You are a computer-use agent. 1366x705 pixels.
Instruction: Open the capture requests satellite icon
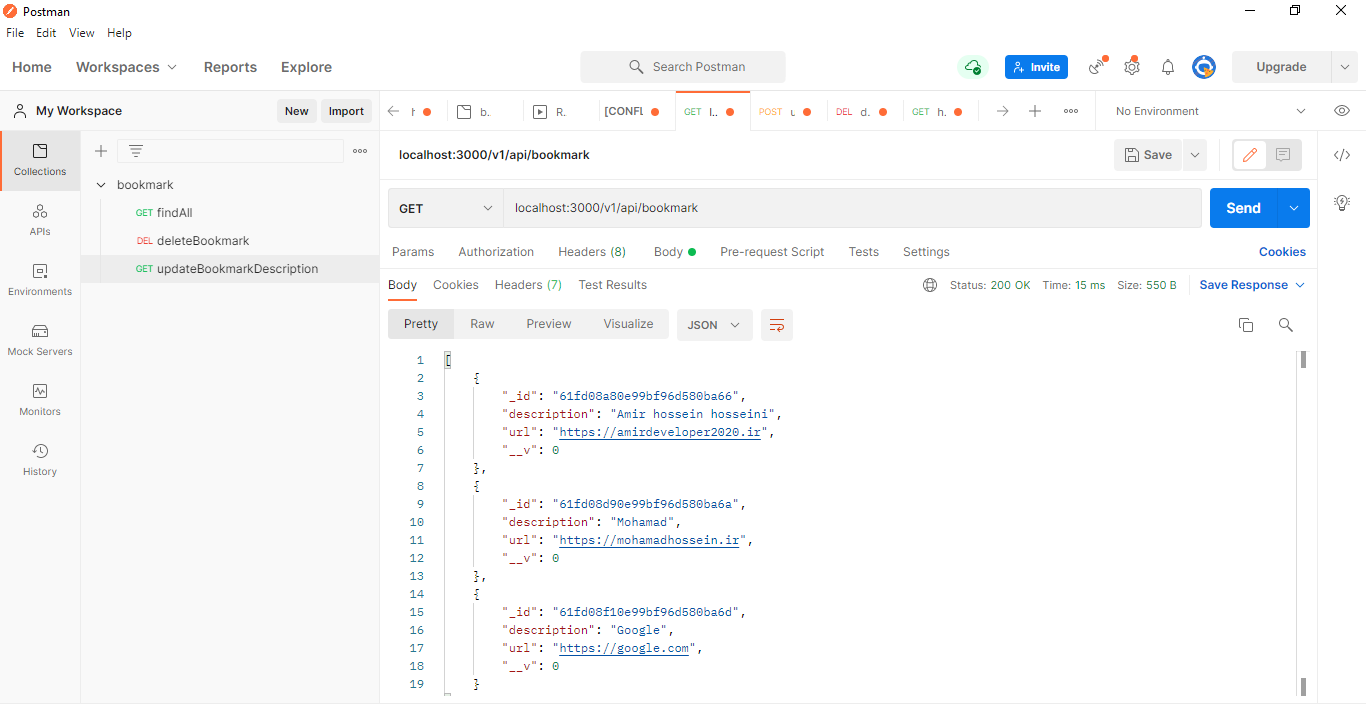coord(1098,67)
